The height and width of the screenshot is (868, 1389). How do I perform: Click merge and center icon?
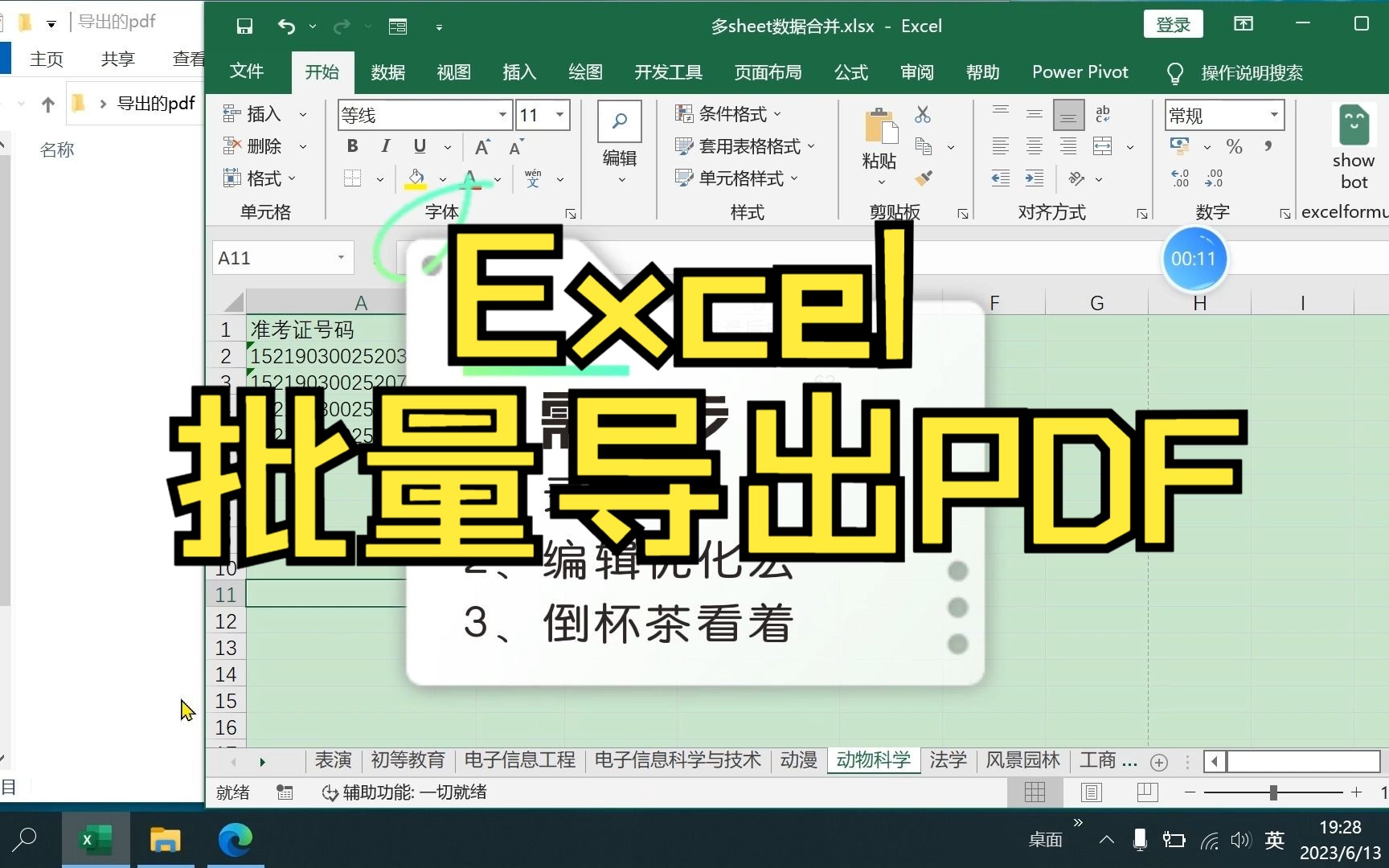1103,146
